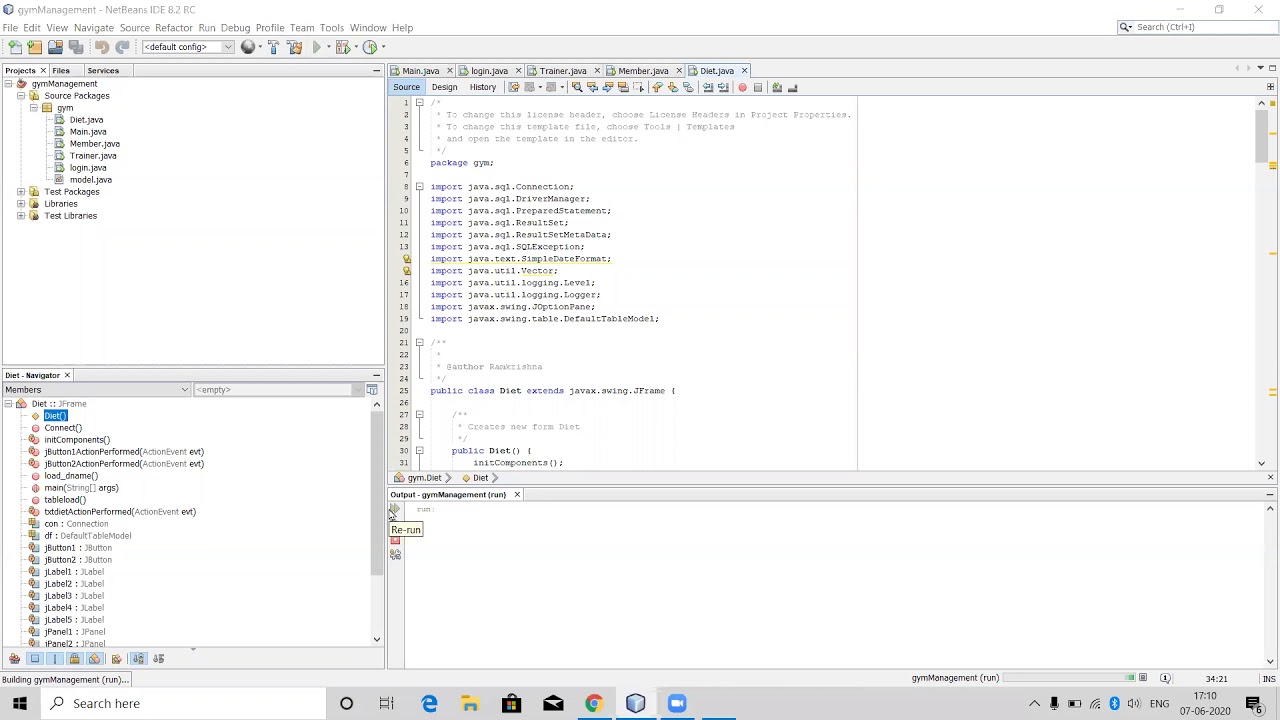Select load_dname() in Navigator members
This screenshot has width=1280, height=720.
[70, 476]
